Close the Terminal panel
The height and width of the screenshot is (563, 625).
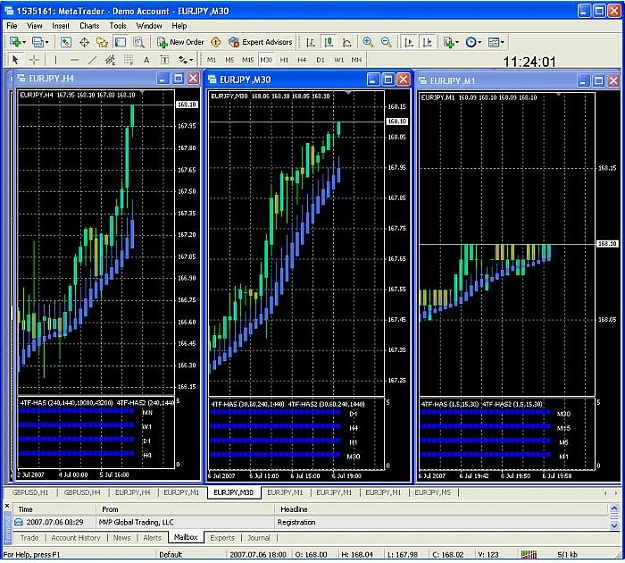point(7,506)
